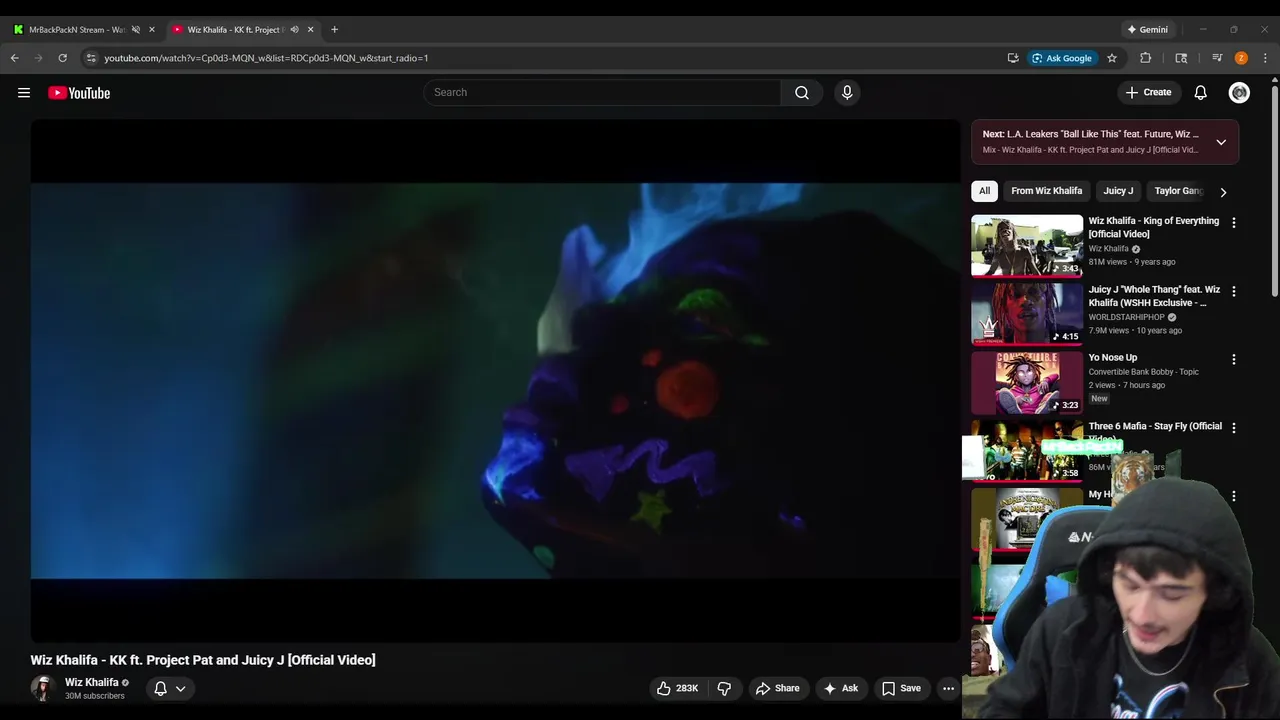Filter by From Wiz Khalifa chip
Viewport: 1280px width, 720px height.
coord(1046,191)
